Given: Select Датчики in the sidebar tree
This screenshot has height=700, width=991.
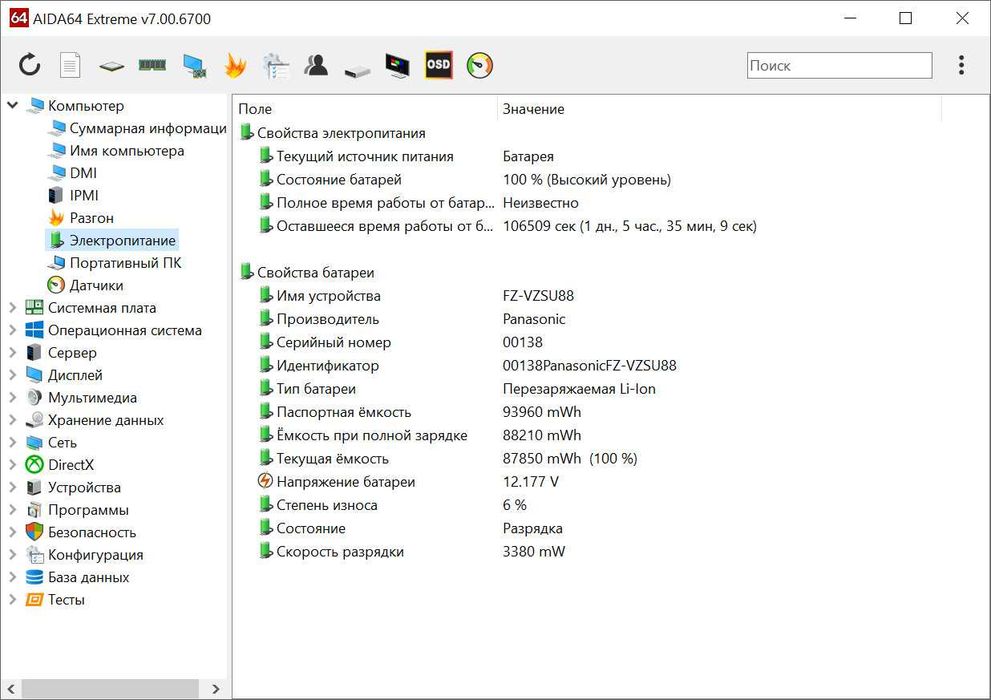Looking at the screenshot, I should pyautogui.click(x=96, y=285).
